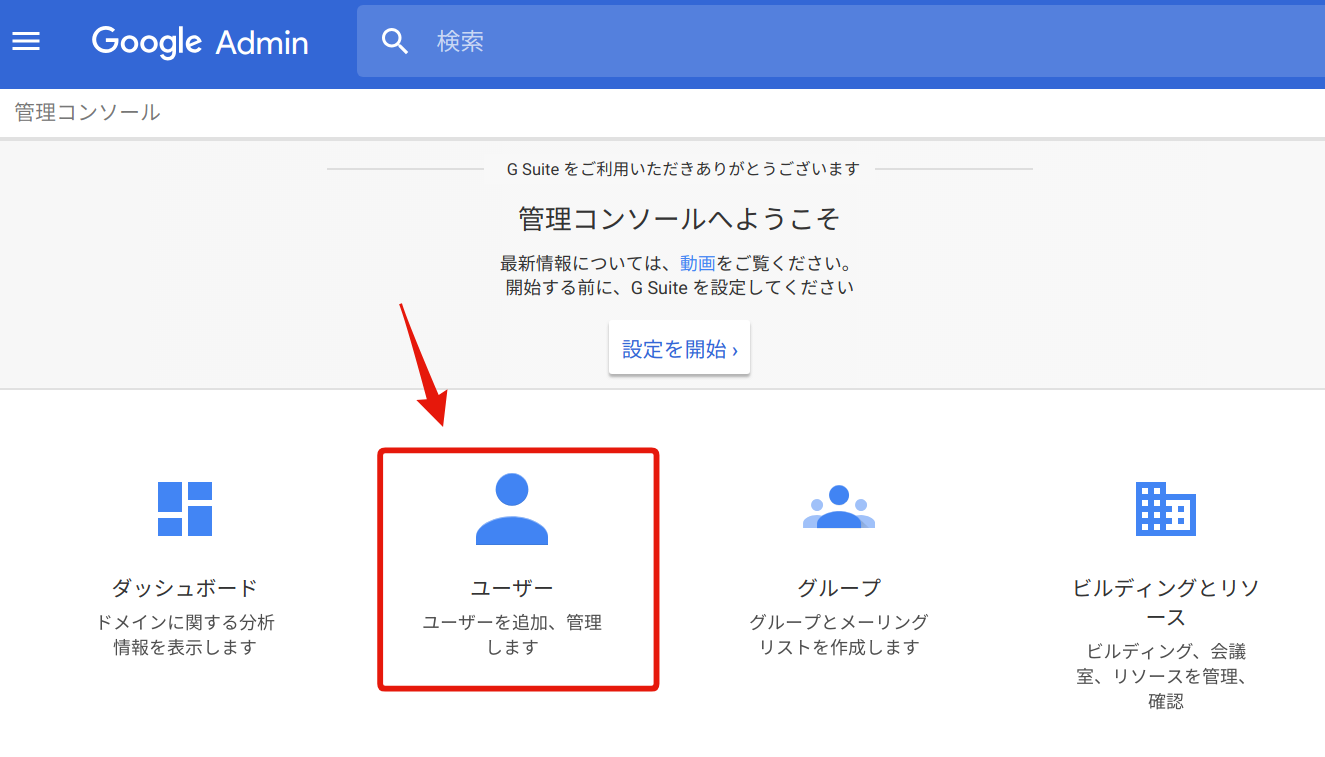Click the ビルディングとリソース title
This screenshot has width=1325, height=757.
tap(1166, 602)
